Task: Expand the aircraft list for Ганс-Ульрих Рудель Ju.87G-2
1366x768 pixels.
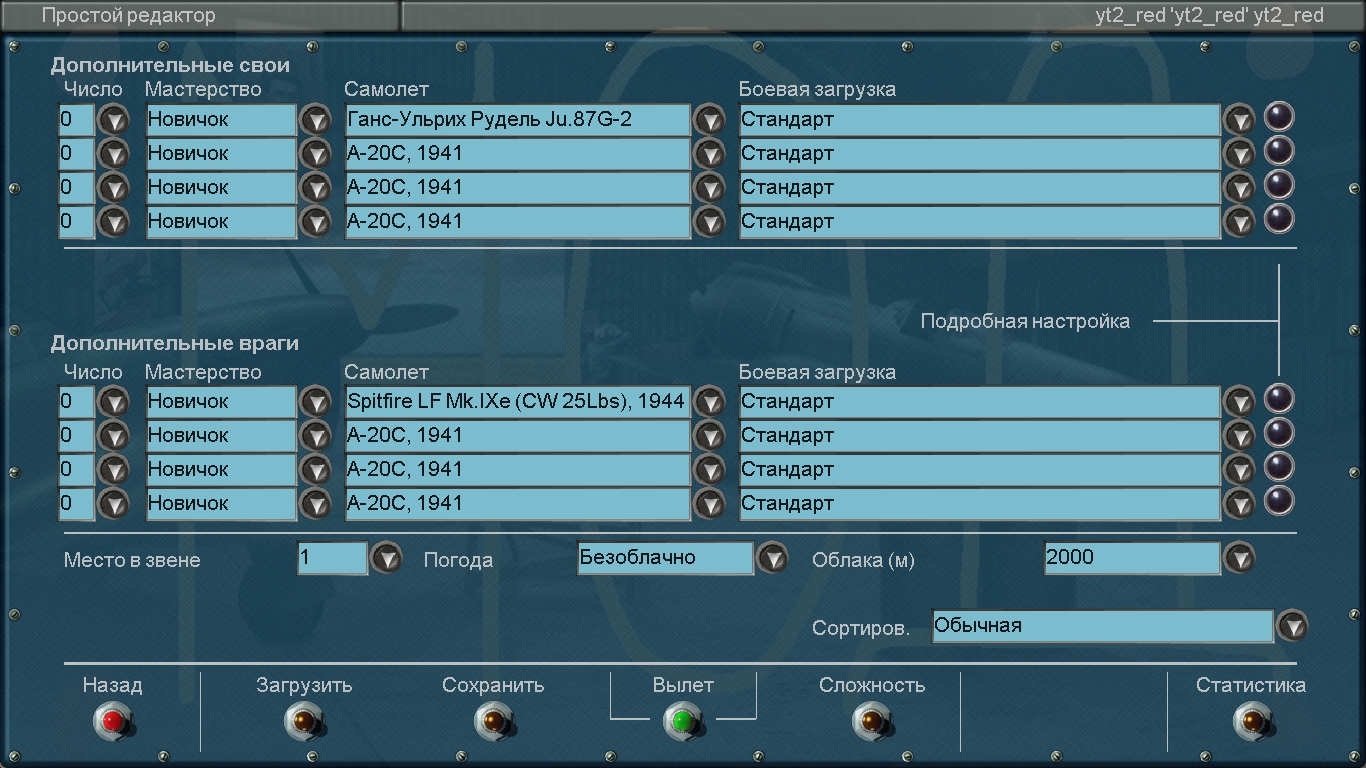Action: [x=709, y=120]
